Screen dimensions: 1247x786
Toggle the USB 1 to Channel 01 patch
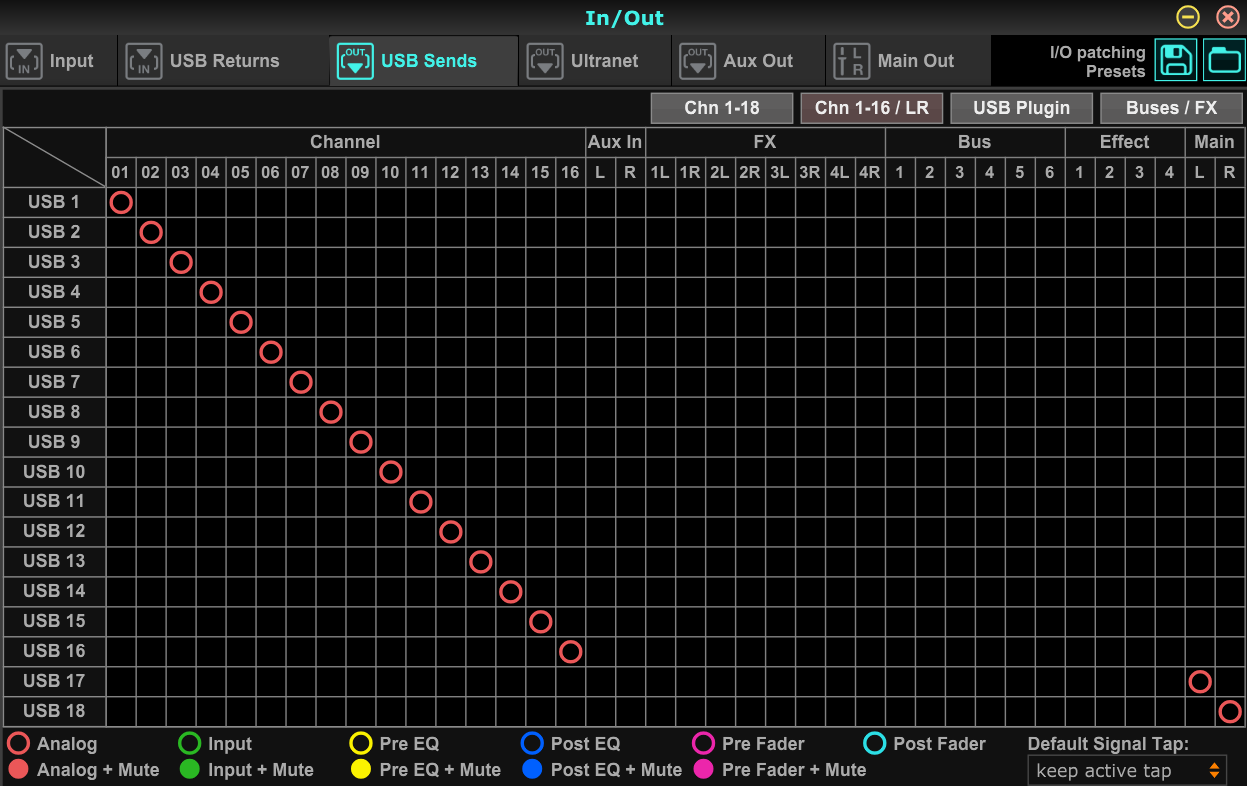pos(121,202)
